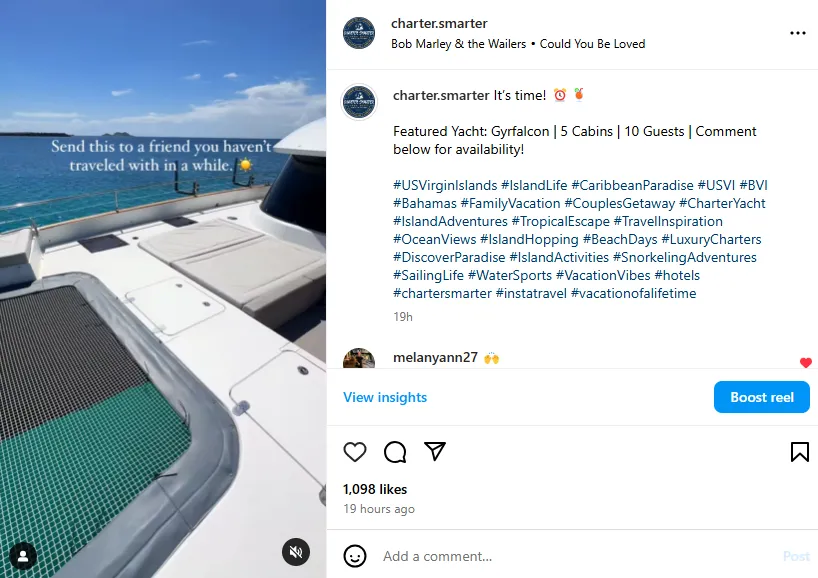Show tagged people via the person icon

[x=22, y=556]
